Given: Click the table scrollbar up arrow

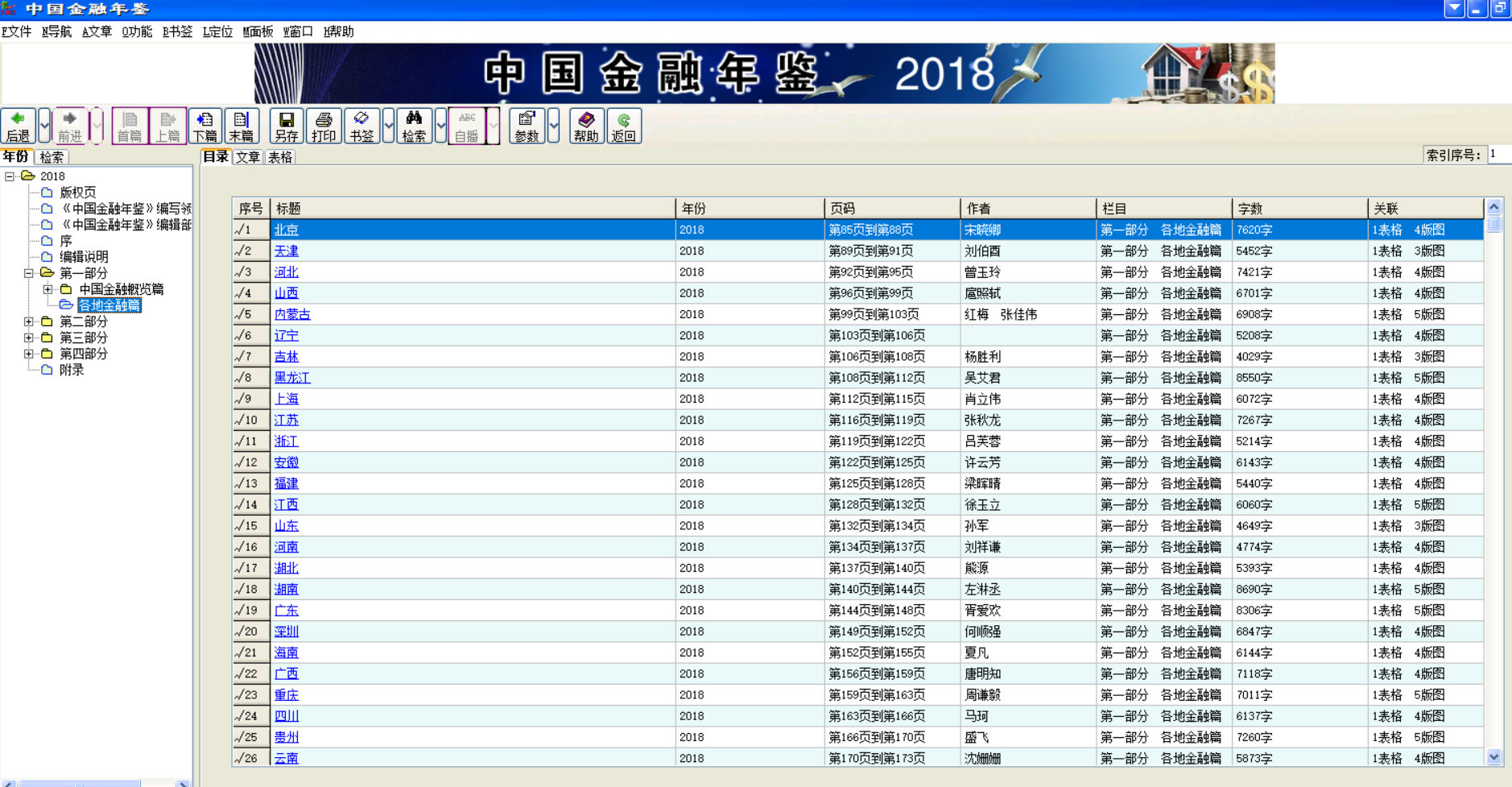Looking at the screenshot, I should (x=1493, y=207).
